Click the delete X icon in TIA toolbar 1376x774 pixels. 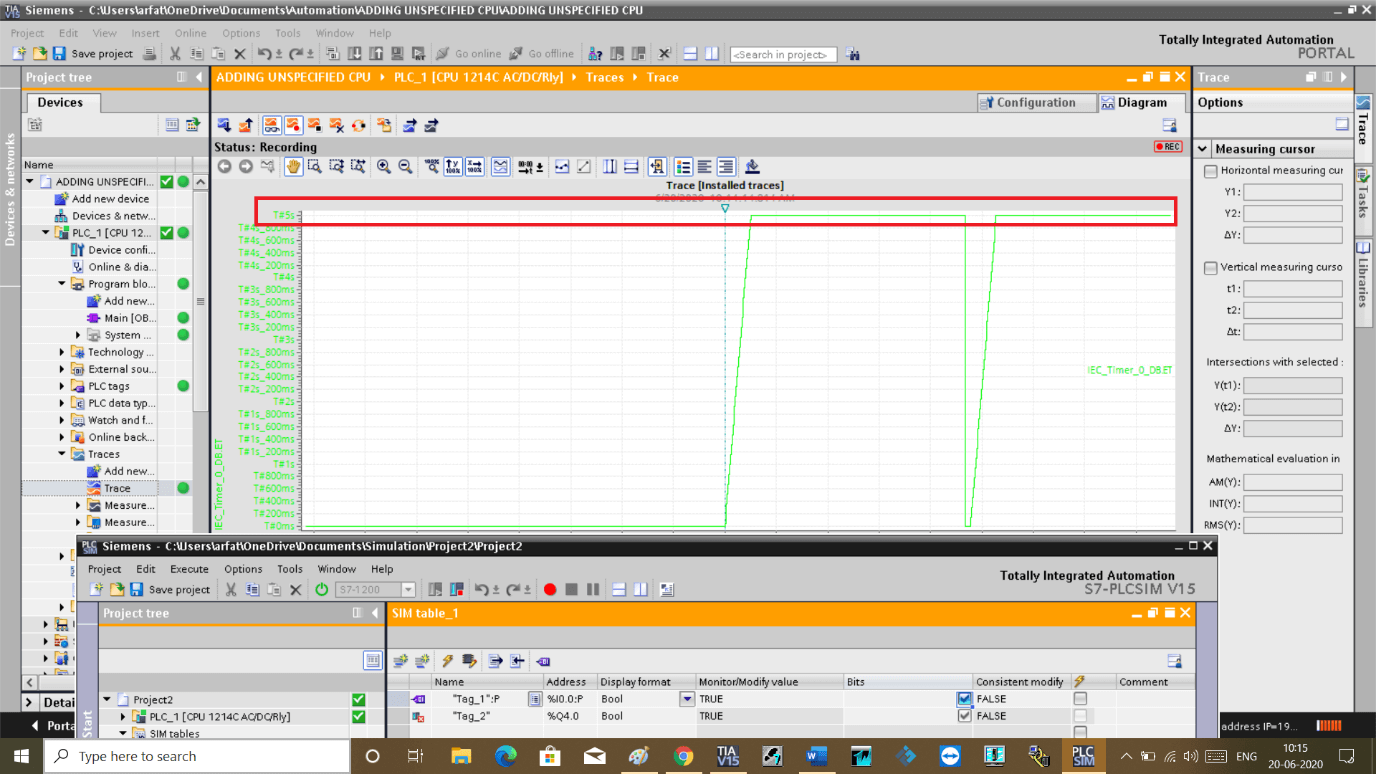[x=239, y=54]
